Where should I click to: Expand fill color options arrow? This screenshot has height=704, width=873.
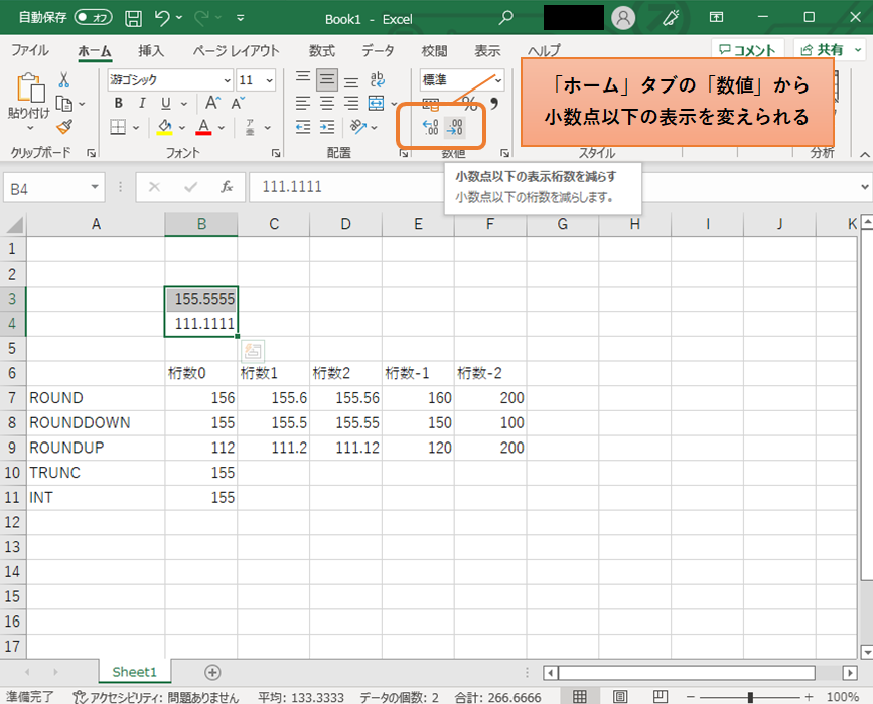tap(182, 128)
